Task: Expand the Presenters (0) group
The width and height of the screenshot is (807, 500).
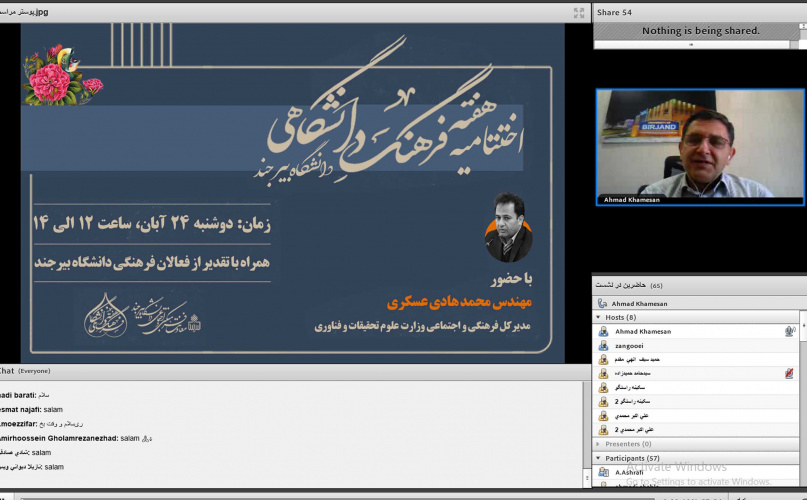Action: click(598, 444)
